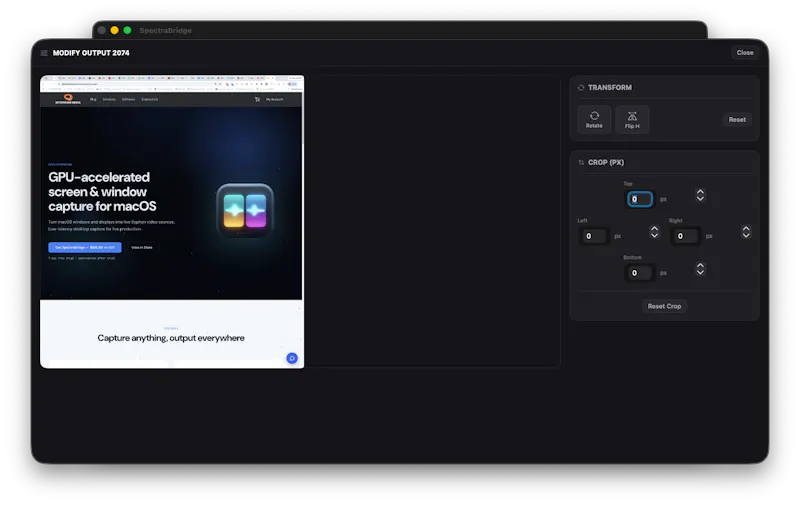Click the Top crop stepper arrows
The width and height of the screenshot is (800, 505).
[700, 195]
